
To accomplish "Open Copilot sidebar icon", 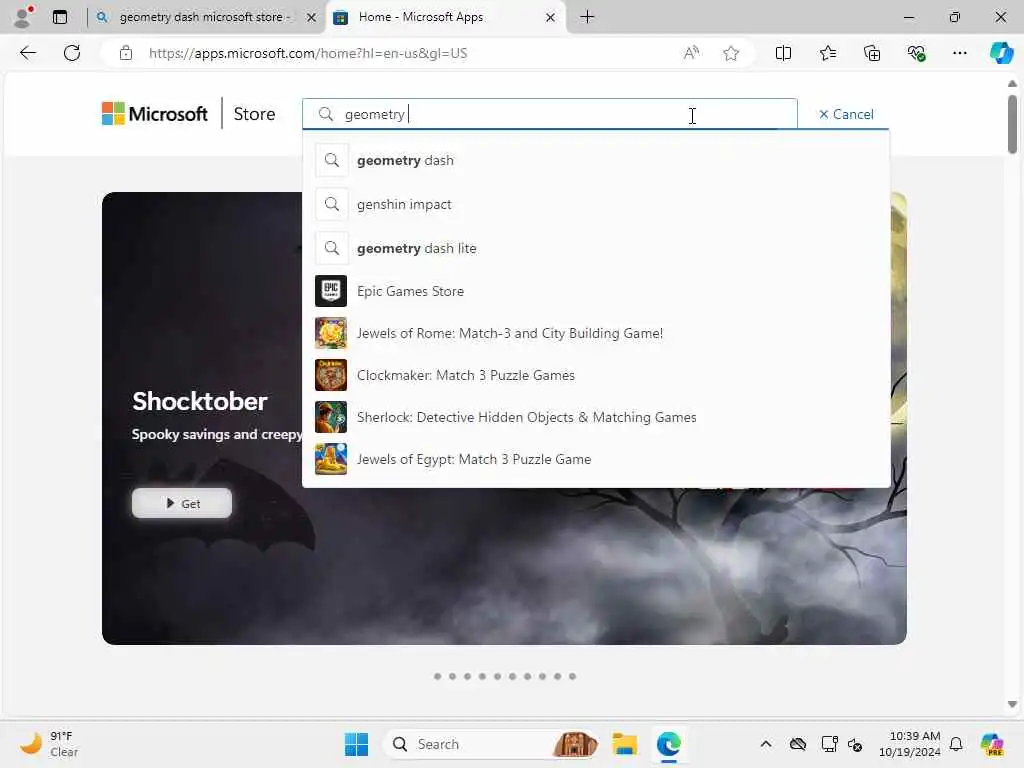I will [1001, 53].
